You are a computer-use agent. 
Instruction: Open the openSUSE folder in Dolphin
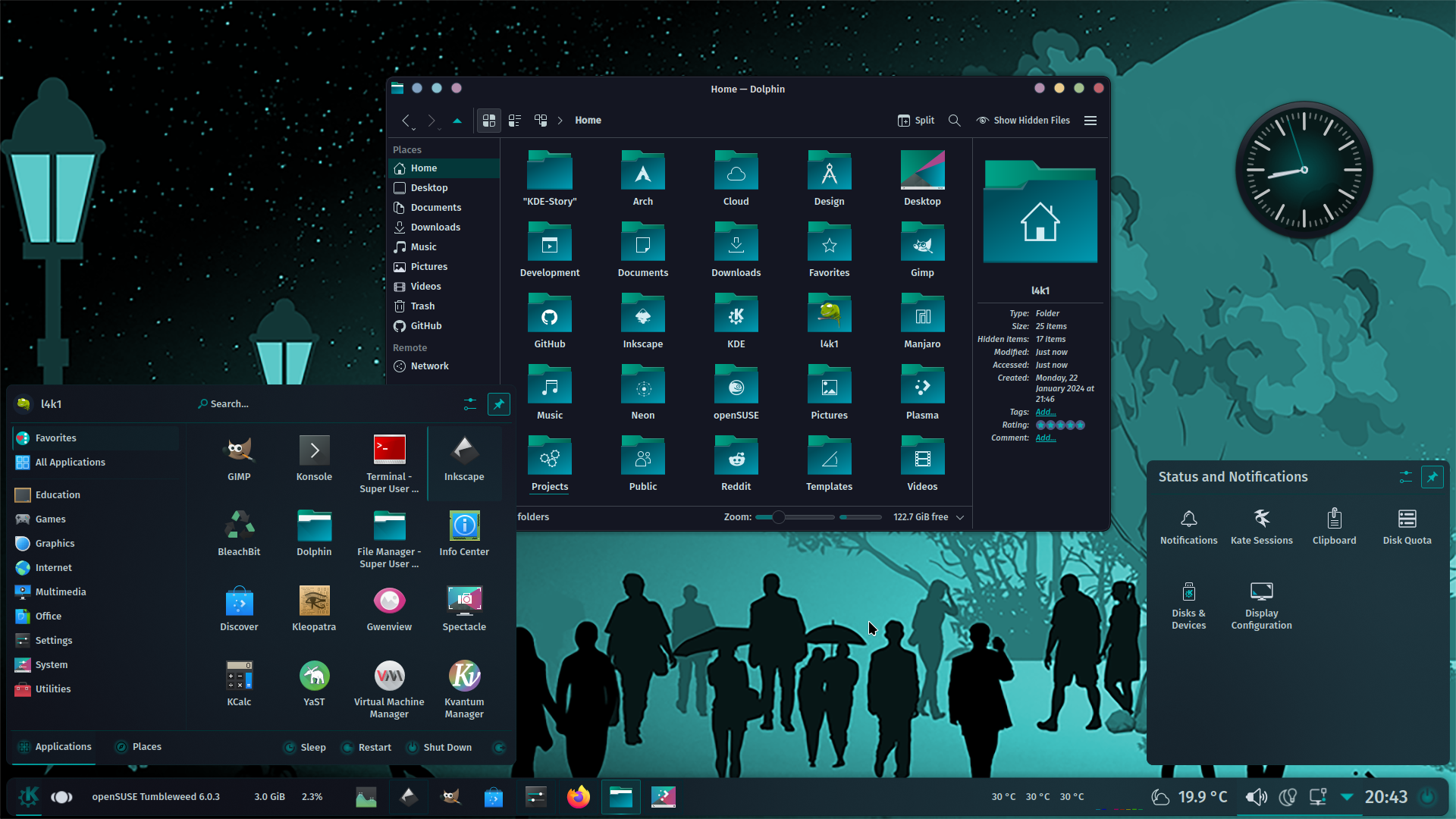coord(736,391)
